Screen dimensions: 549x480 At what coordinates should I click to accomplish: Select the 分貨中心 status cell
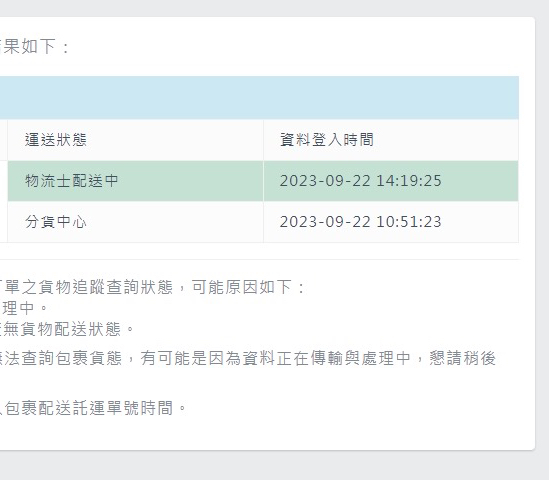click(135, 222)
